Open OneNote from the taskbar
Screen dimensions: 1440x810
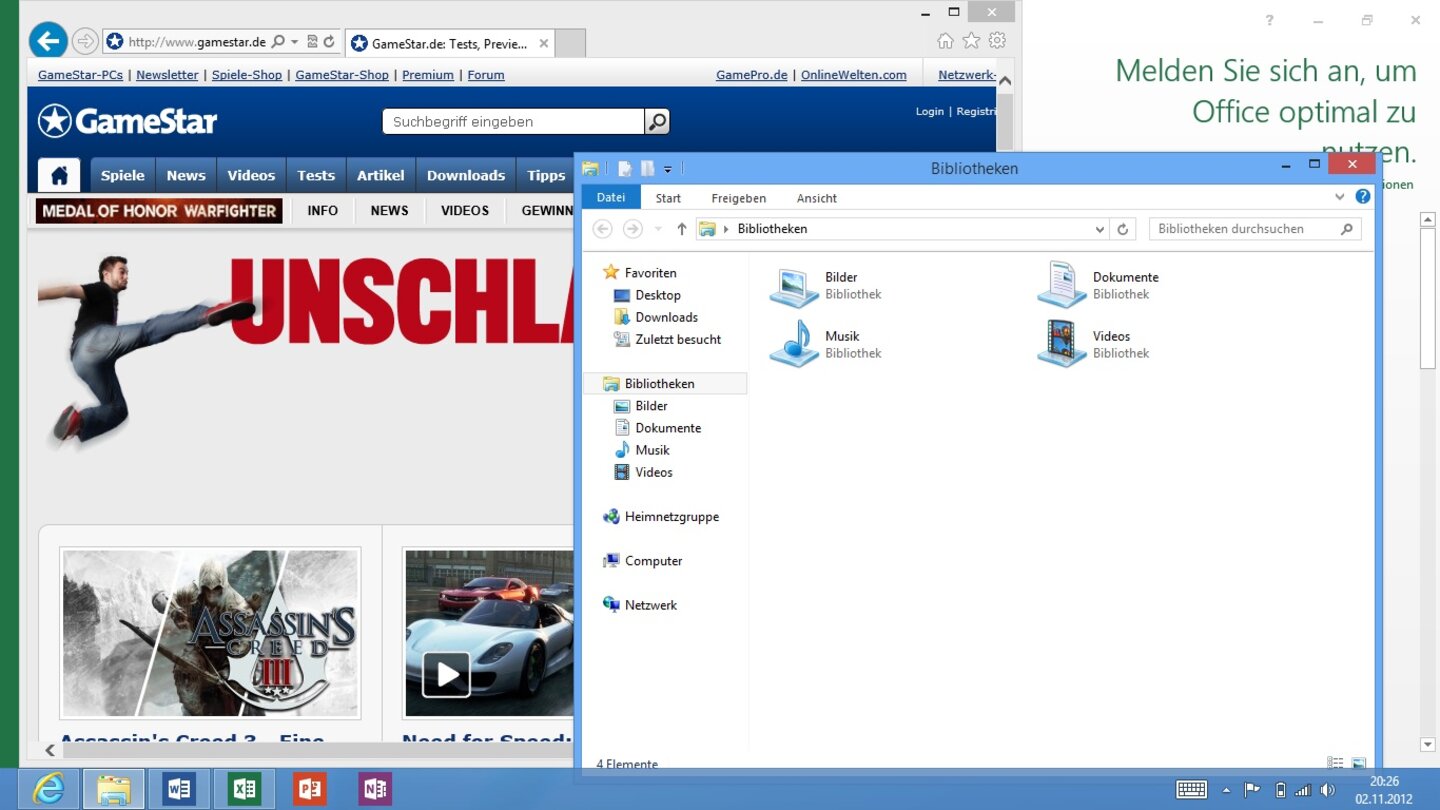click(x=375, y=789)
